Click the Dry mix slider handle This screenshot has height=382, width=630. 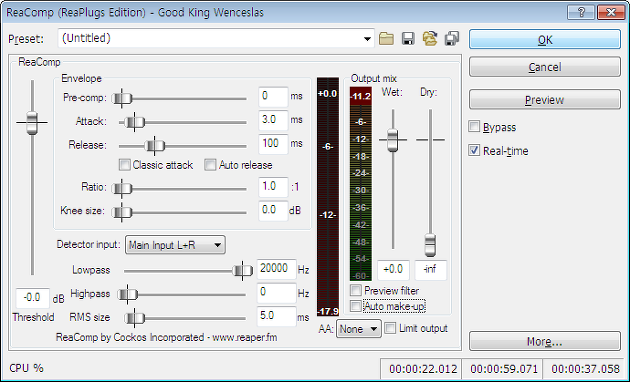[x=430, y=245]
